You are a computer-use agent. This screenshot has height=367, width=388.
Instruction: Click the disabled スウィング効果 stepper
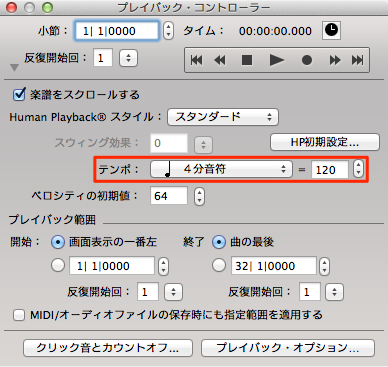pyautogui.click(x=203, y=144)
